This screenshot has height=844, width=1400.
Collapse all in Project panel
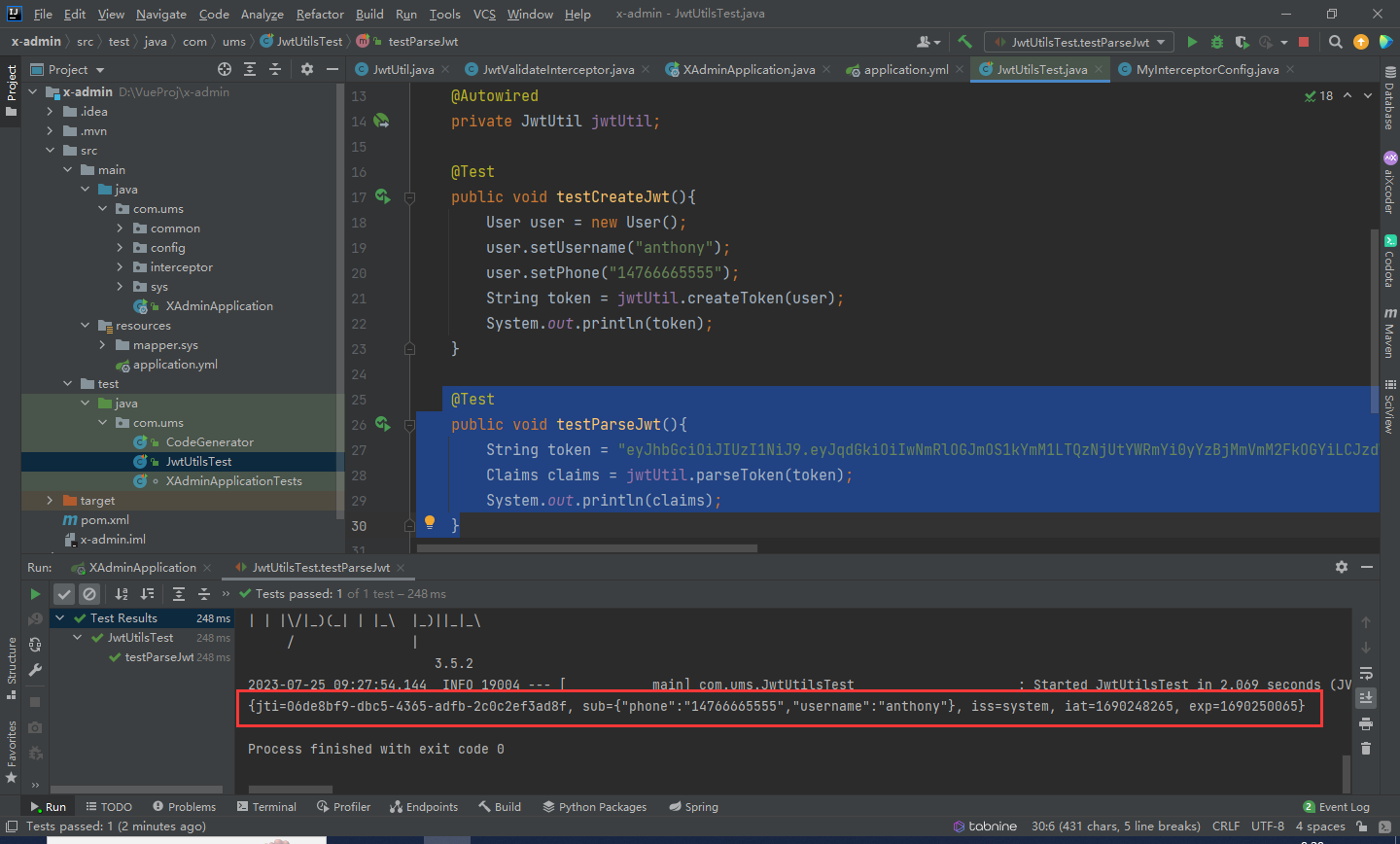point(275,69)
